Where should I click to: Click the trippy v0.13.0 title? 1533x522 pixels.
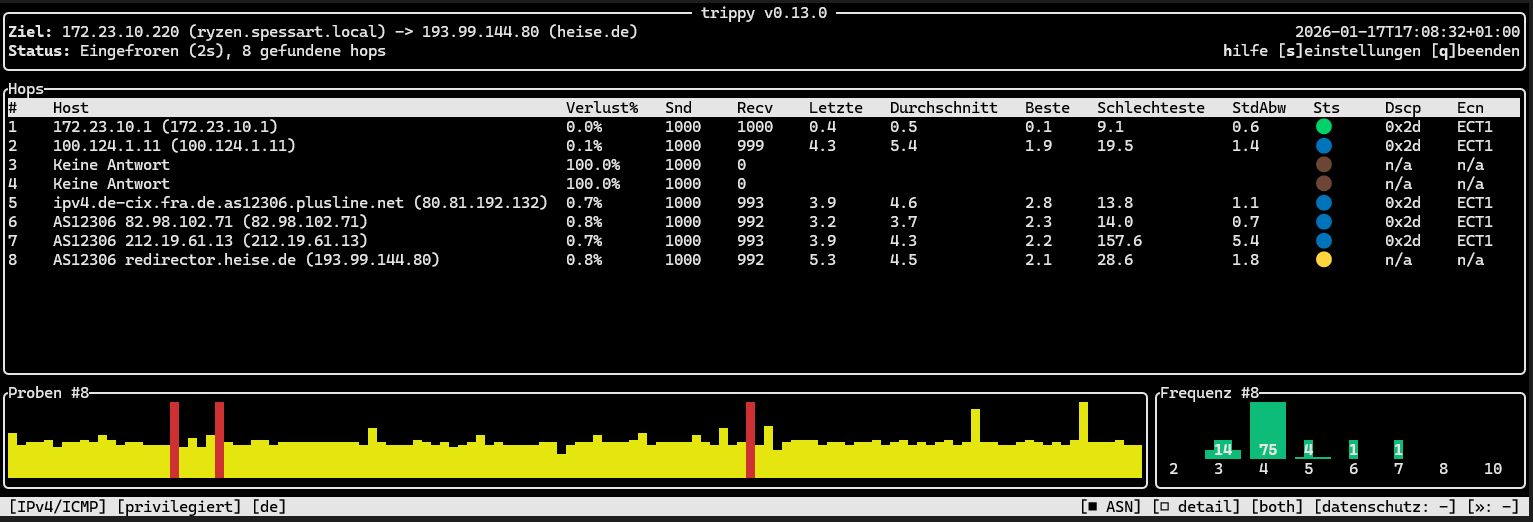pyautogui.click(x=765, y=13)
